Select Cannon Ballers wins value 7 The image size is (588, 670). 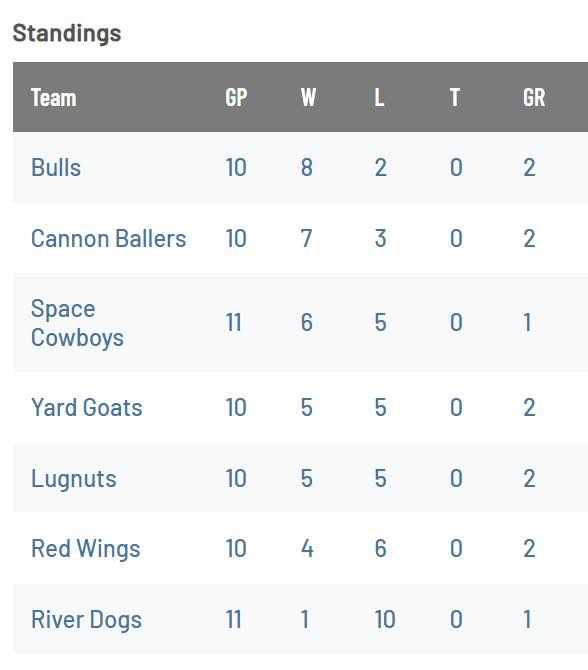[x=306, y=238]
